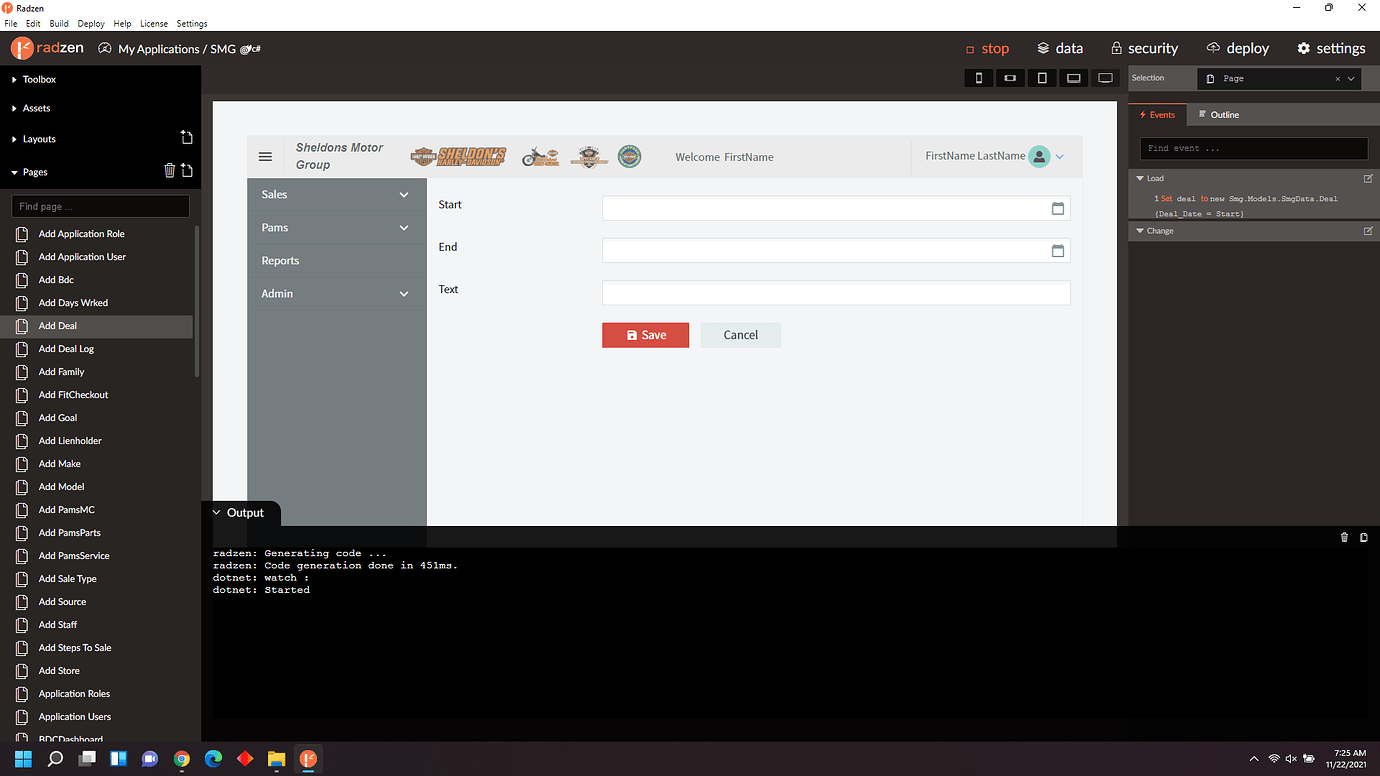
Task: Clear the Output console with the trash icon
Action: [x=1344, y=537]
